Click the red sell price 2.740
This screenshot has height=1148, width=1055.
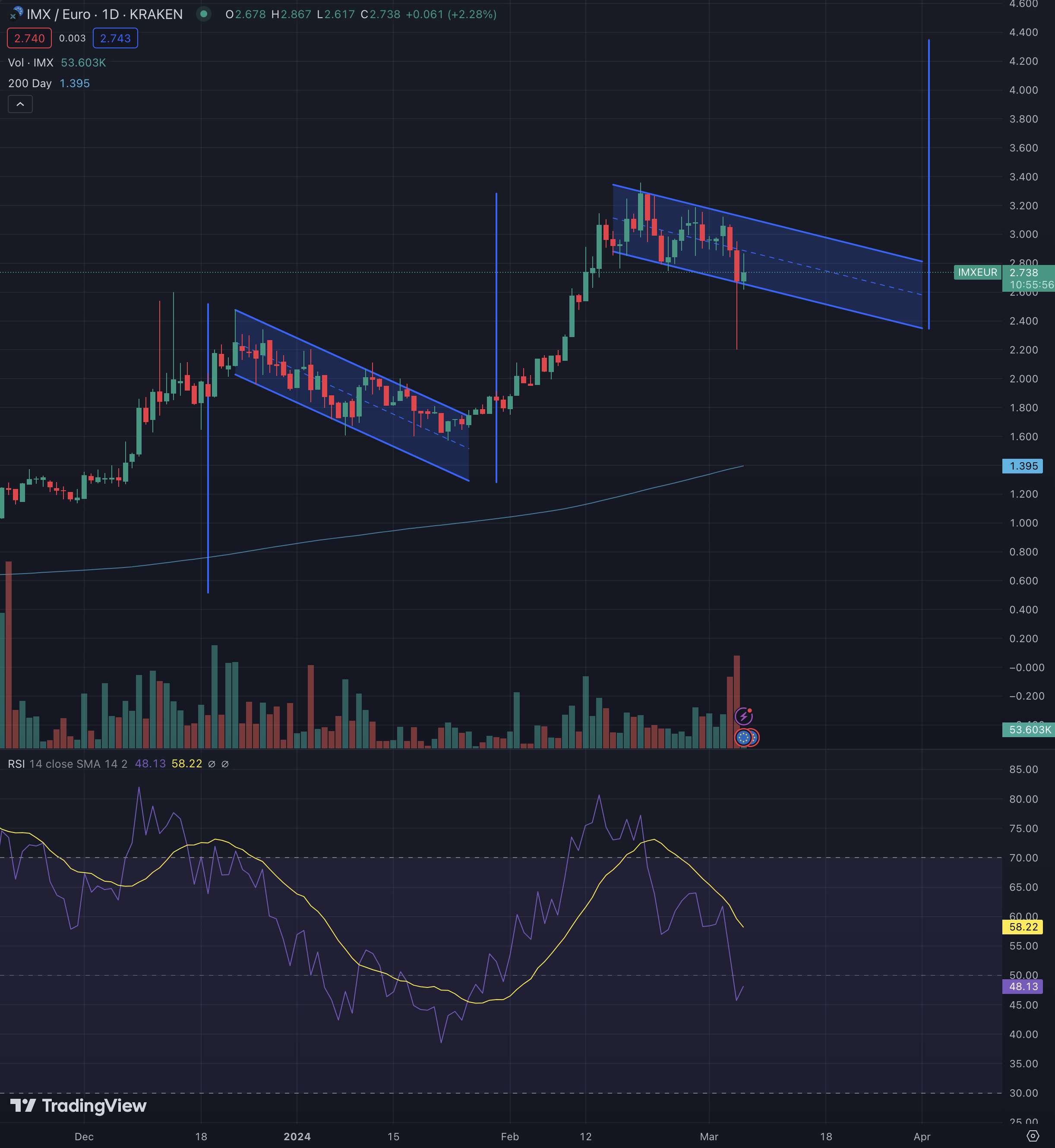[29, 38]
